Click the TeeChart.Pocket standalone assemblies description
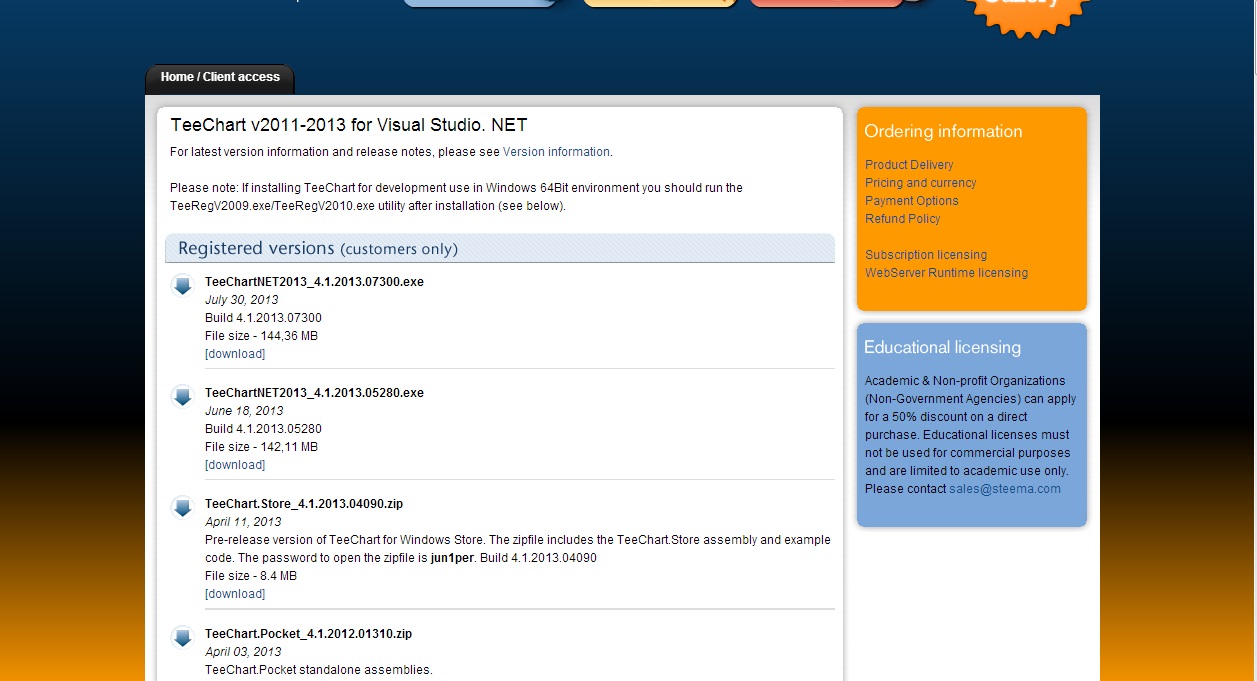This screenshot has width=1257, height=681. click(x=319, y=670)
